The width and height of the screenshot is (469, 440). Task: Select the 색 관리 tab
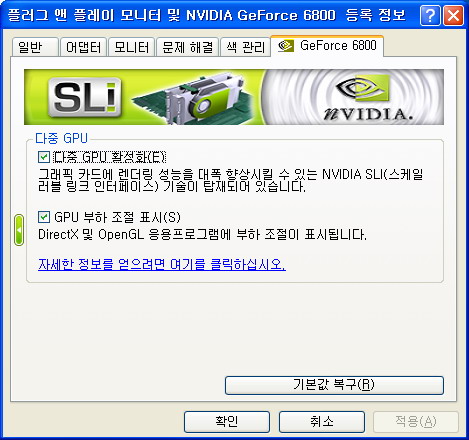pyautogui.click(x=245, y=47)
